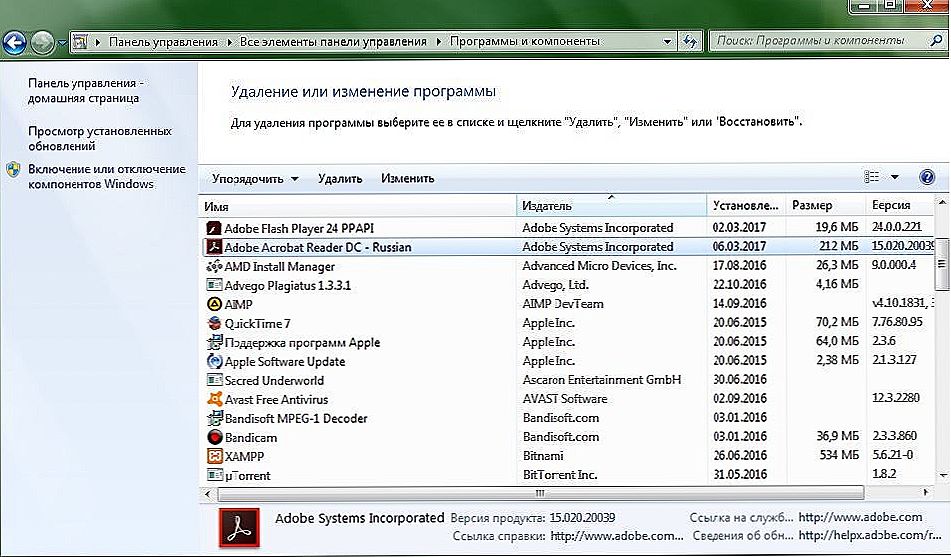The width and height of the screenshot is (951, 557).
Task: Open the help question mark icon
Action: click(926, 177)
